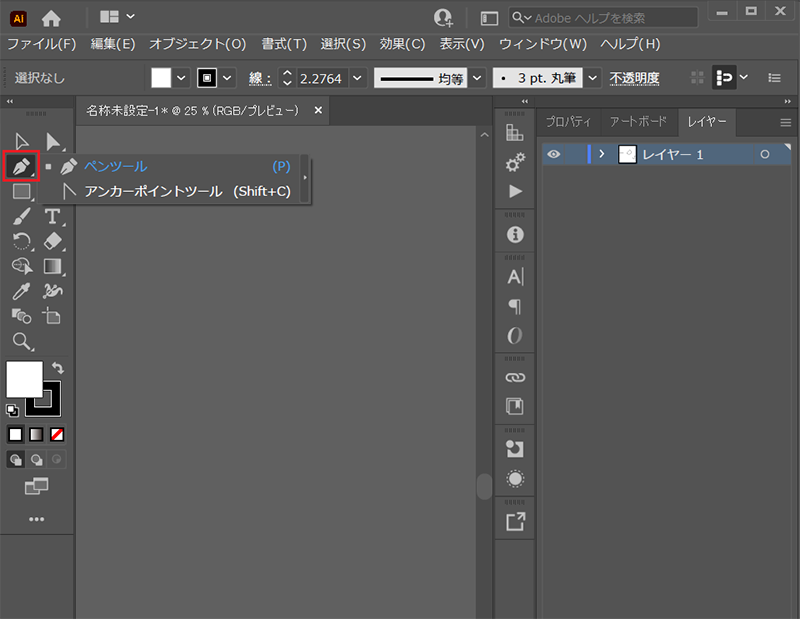Viewport: 800px width, 619px height.
Task: Change the screen mode
Action: (x=36, y=486)
